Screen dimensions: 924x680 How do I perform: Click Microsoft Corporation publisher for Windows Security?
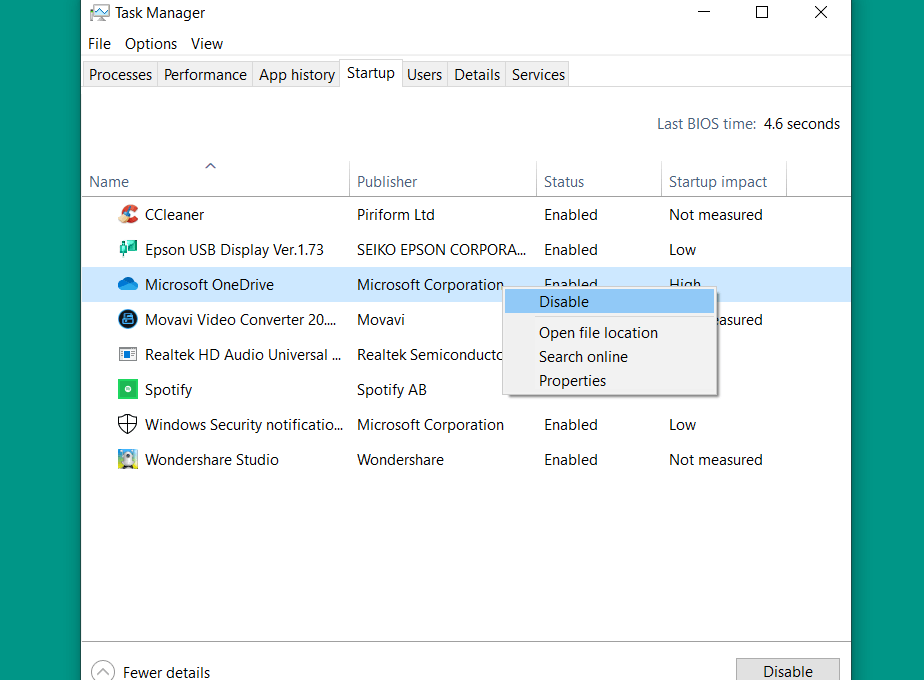point(430,425)
